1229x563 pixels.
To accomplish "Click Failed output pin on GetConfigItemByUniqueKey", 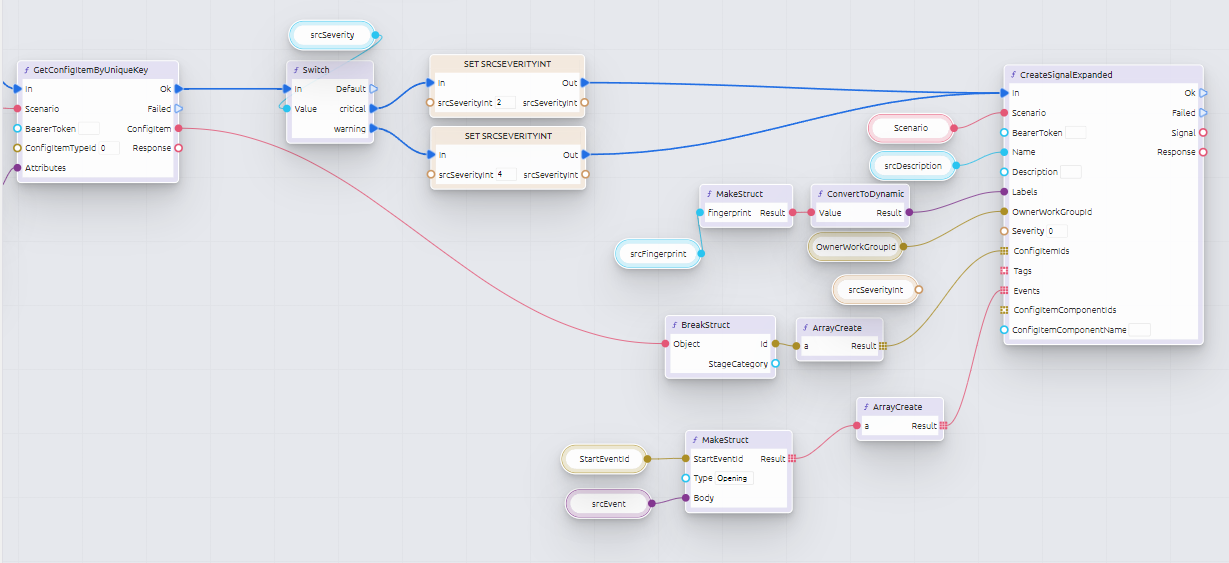I will click(x=178, y=108).
